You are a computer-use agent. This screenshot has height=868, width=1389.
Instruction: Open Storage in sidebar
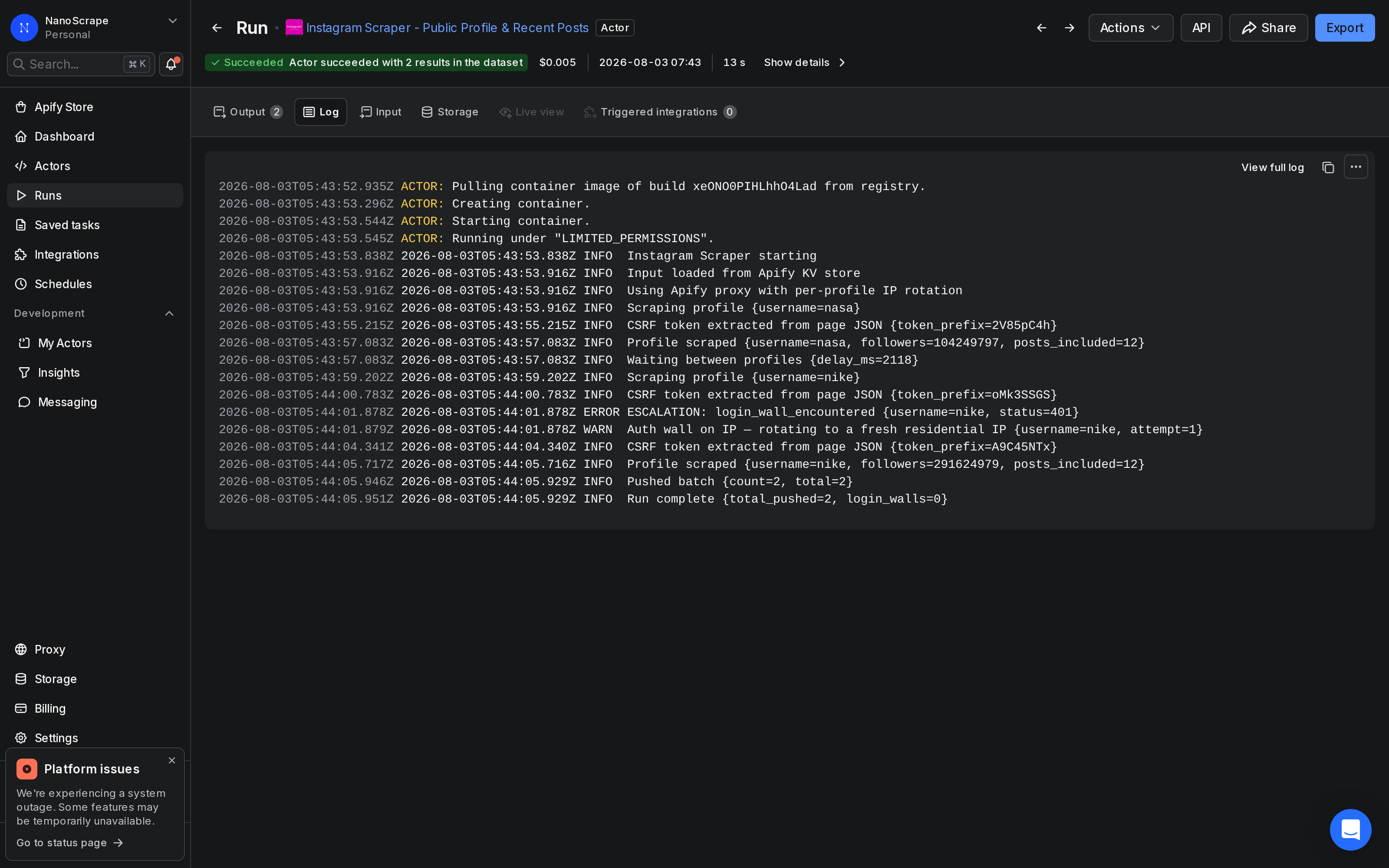(x=95, y=679)
